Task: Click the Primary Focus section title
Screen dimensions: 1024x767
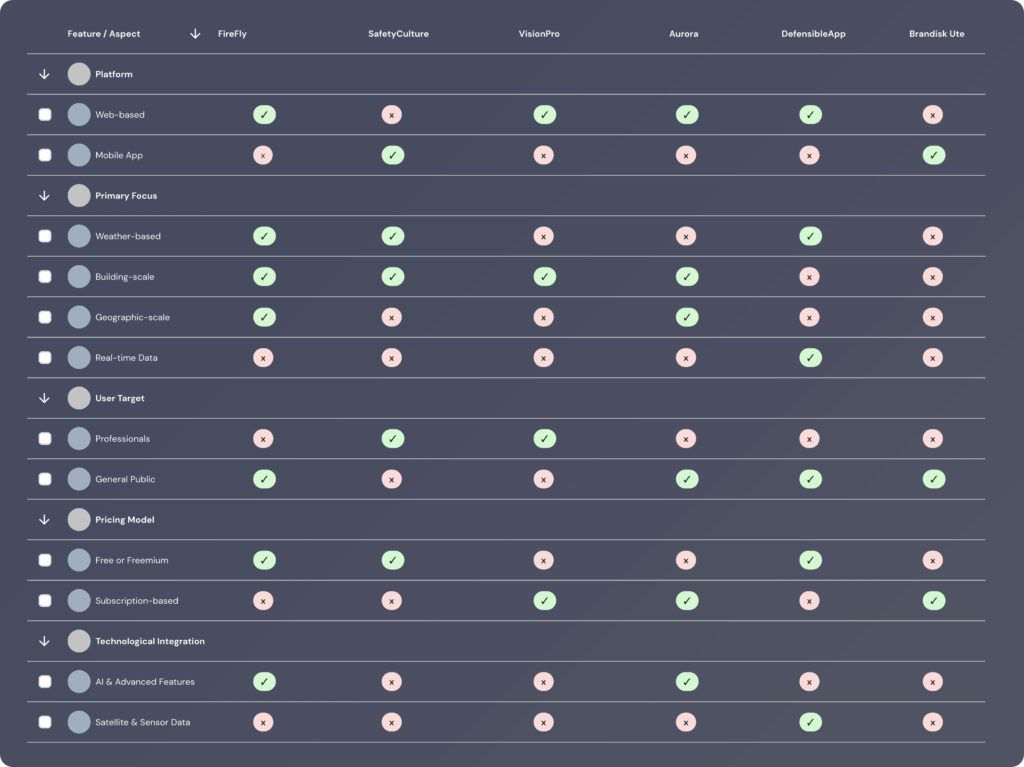Action: [126, 196]
